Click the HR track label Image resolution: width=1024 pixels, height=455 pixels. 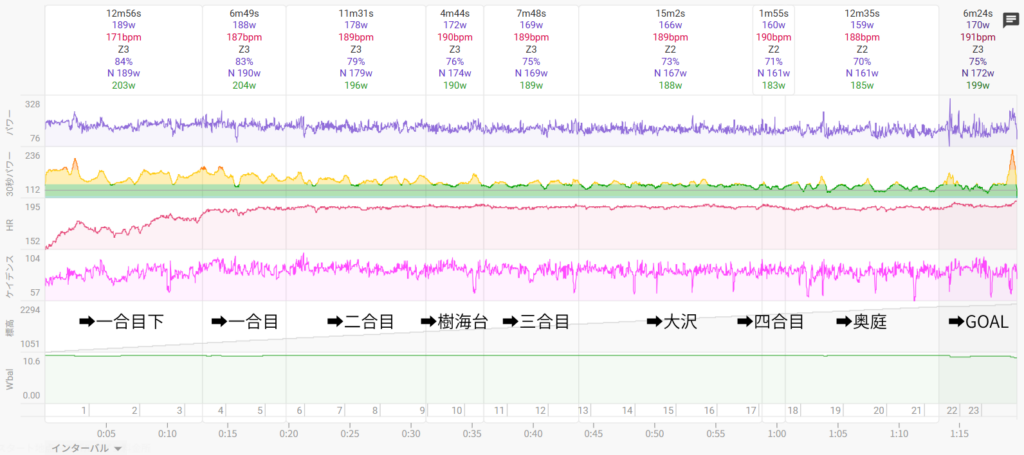9,224
